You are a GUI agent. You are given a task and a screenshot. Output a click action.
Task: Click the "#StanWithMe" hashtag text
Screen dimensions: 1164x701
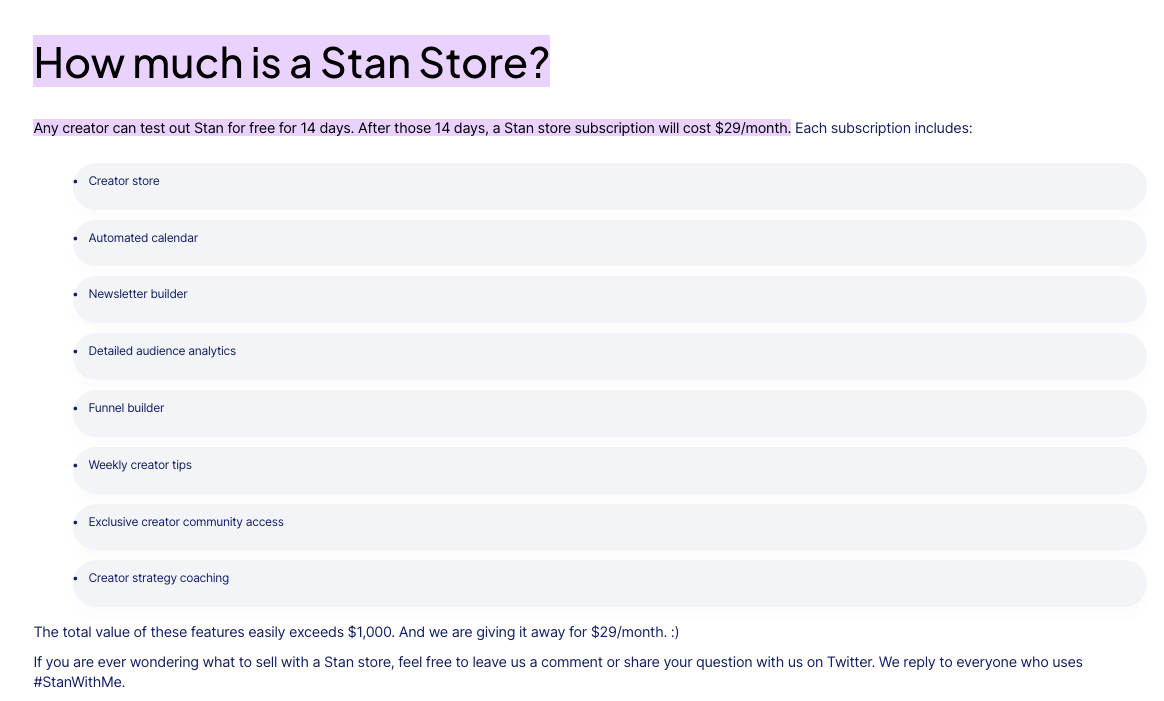[79, 682]
